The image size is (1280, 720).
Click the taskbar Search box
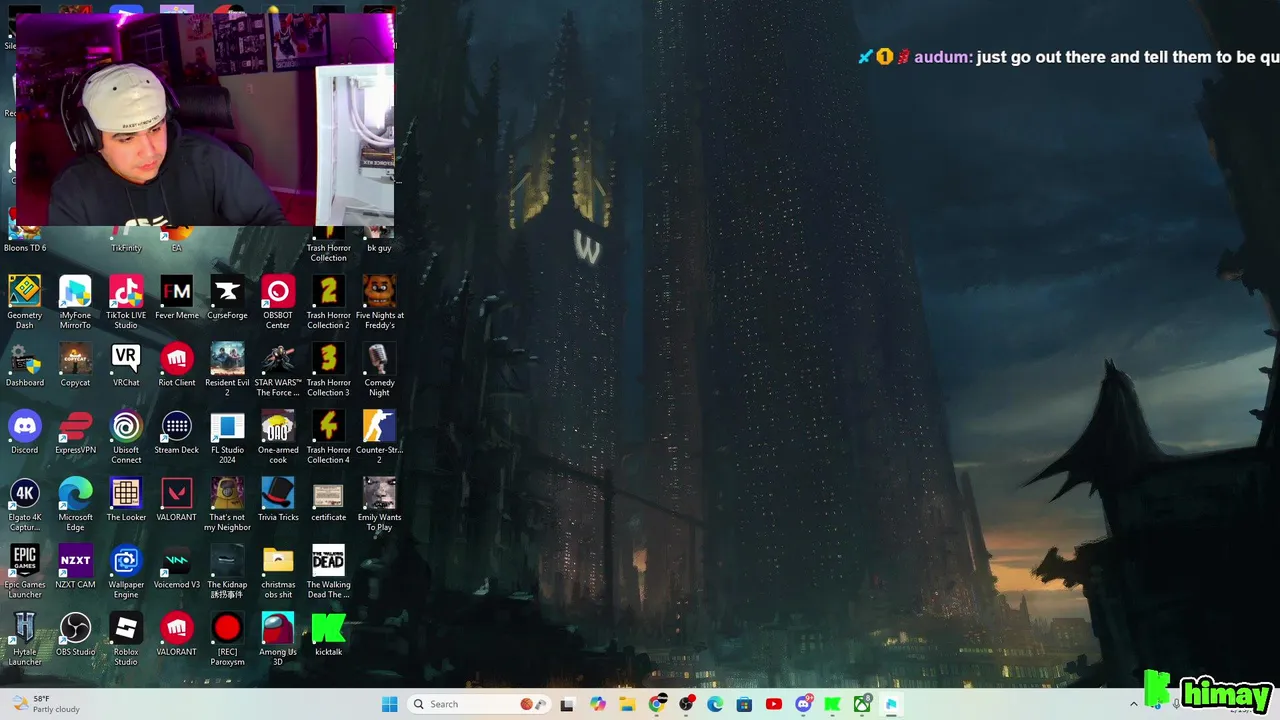(x=480, y=704)
